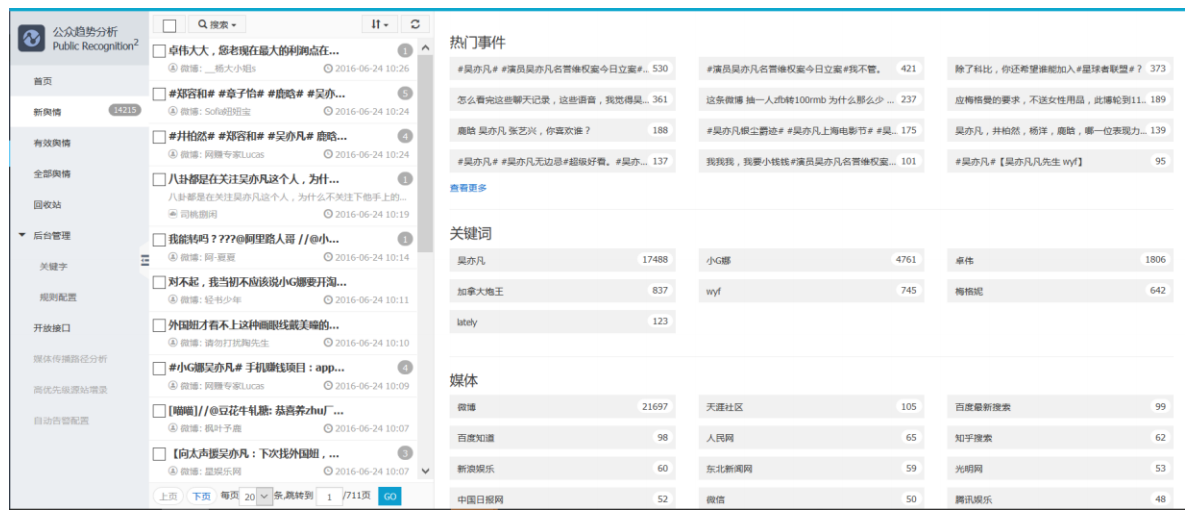Select keyword 加拿大炮王

(562, 291)
